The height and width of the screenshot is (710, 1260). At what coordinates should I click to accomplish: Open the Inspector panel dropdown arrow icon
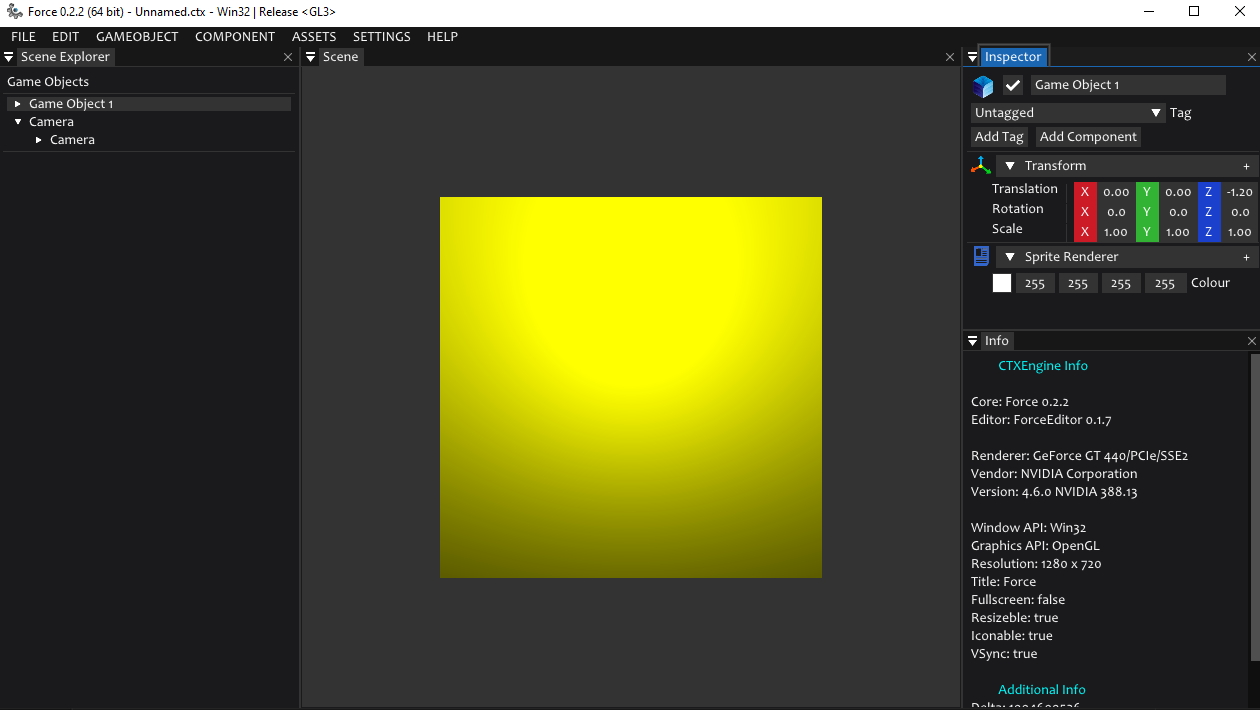pos(972,58)
